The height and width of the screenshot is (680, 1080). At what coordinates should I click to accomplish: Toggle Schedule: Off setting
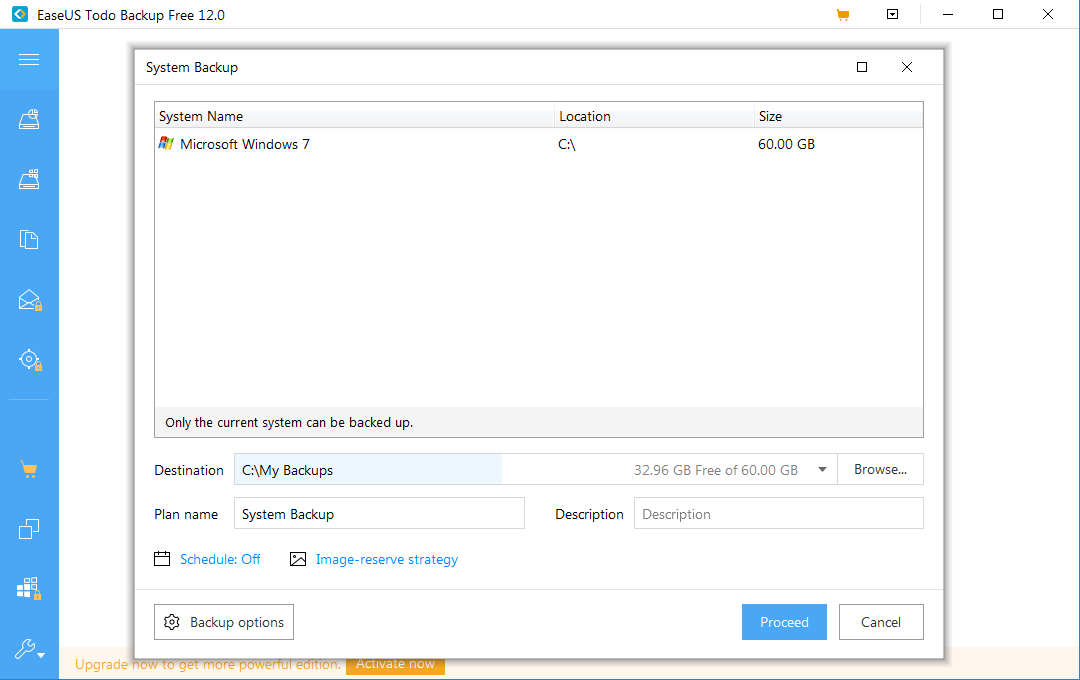point(219,560)
